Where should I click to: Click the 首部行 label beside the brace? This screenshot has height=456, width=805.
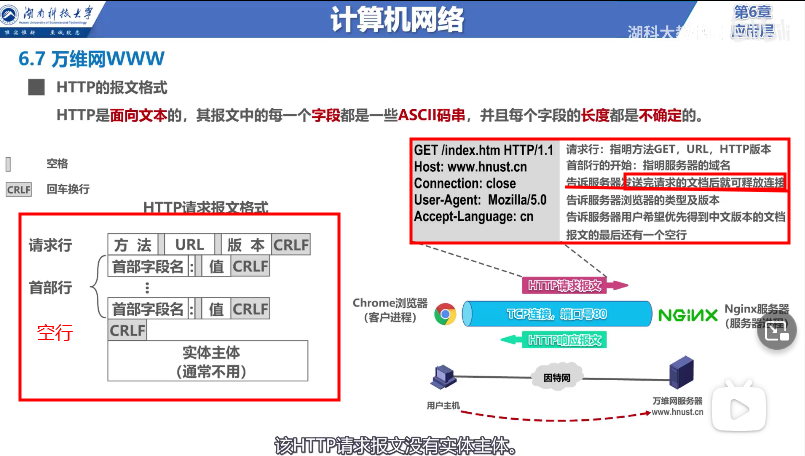click(50, 288)
